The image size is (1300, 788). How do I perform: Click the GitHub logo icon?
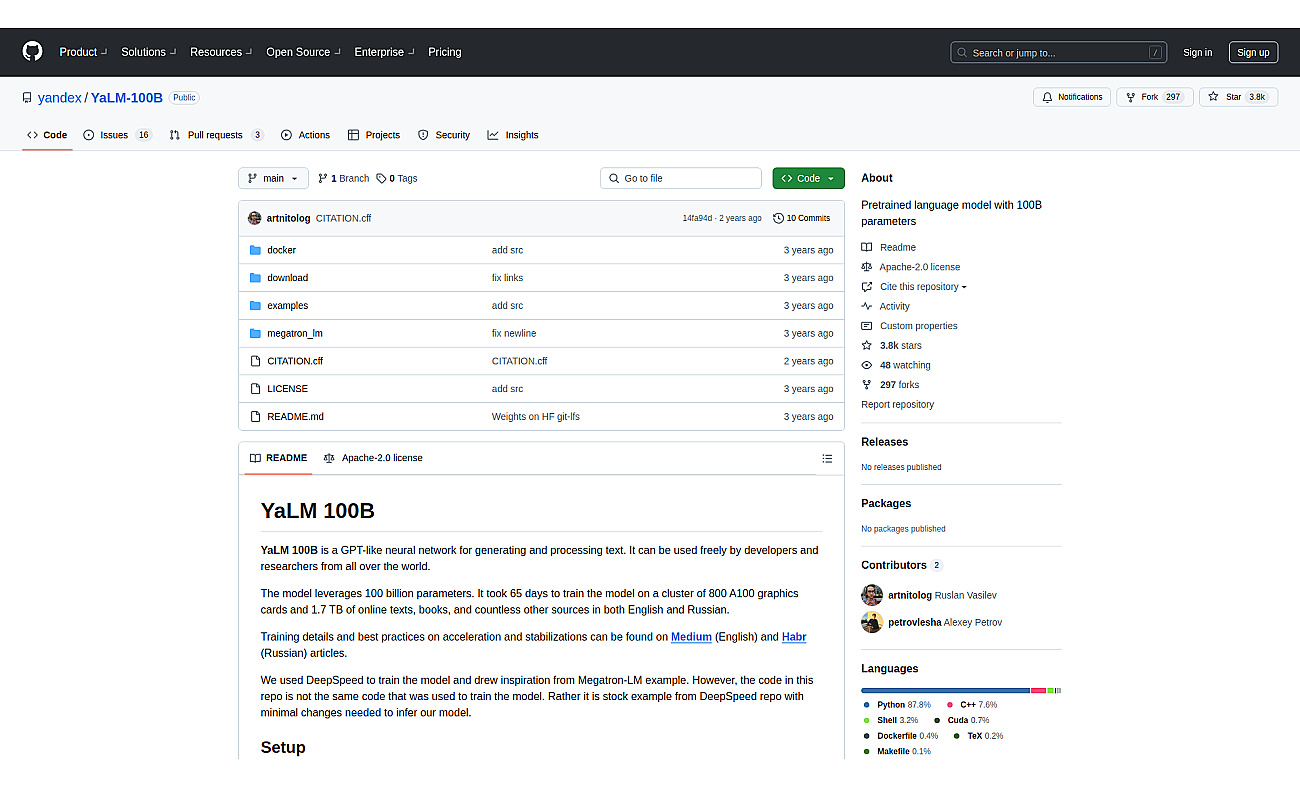point(33,52)
